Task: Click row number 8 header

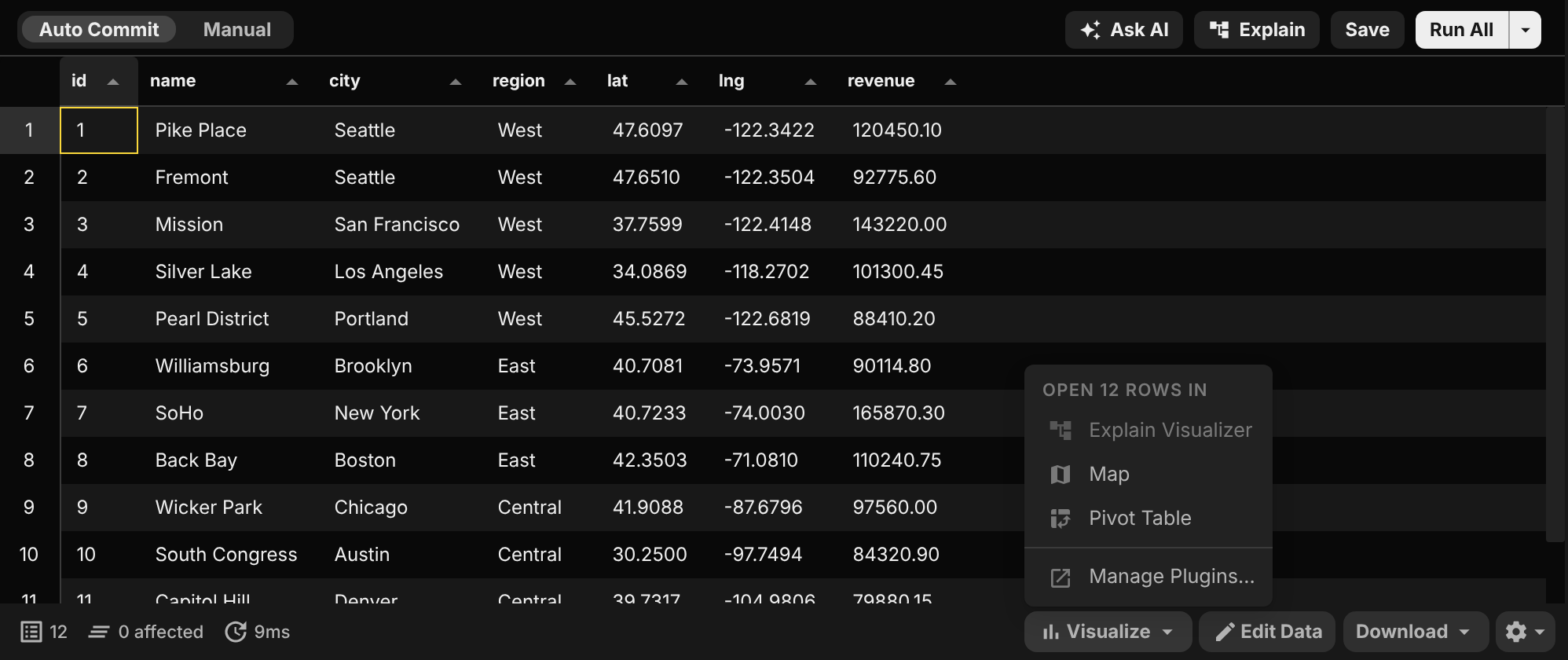Action: tap(29, 460)
